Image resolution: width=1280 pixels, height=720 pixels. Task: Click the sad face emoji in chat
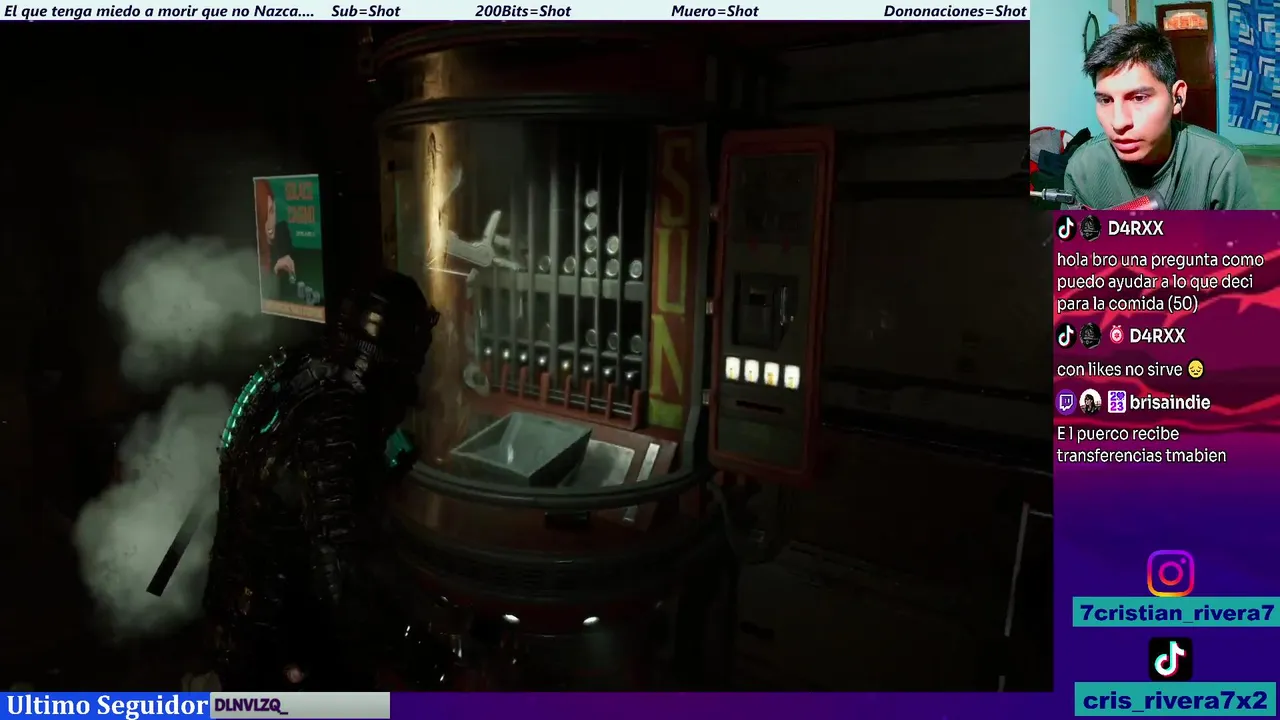click(1195, 370)
